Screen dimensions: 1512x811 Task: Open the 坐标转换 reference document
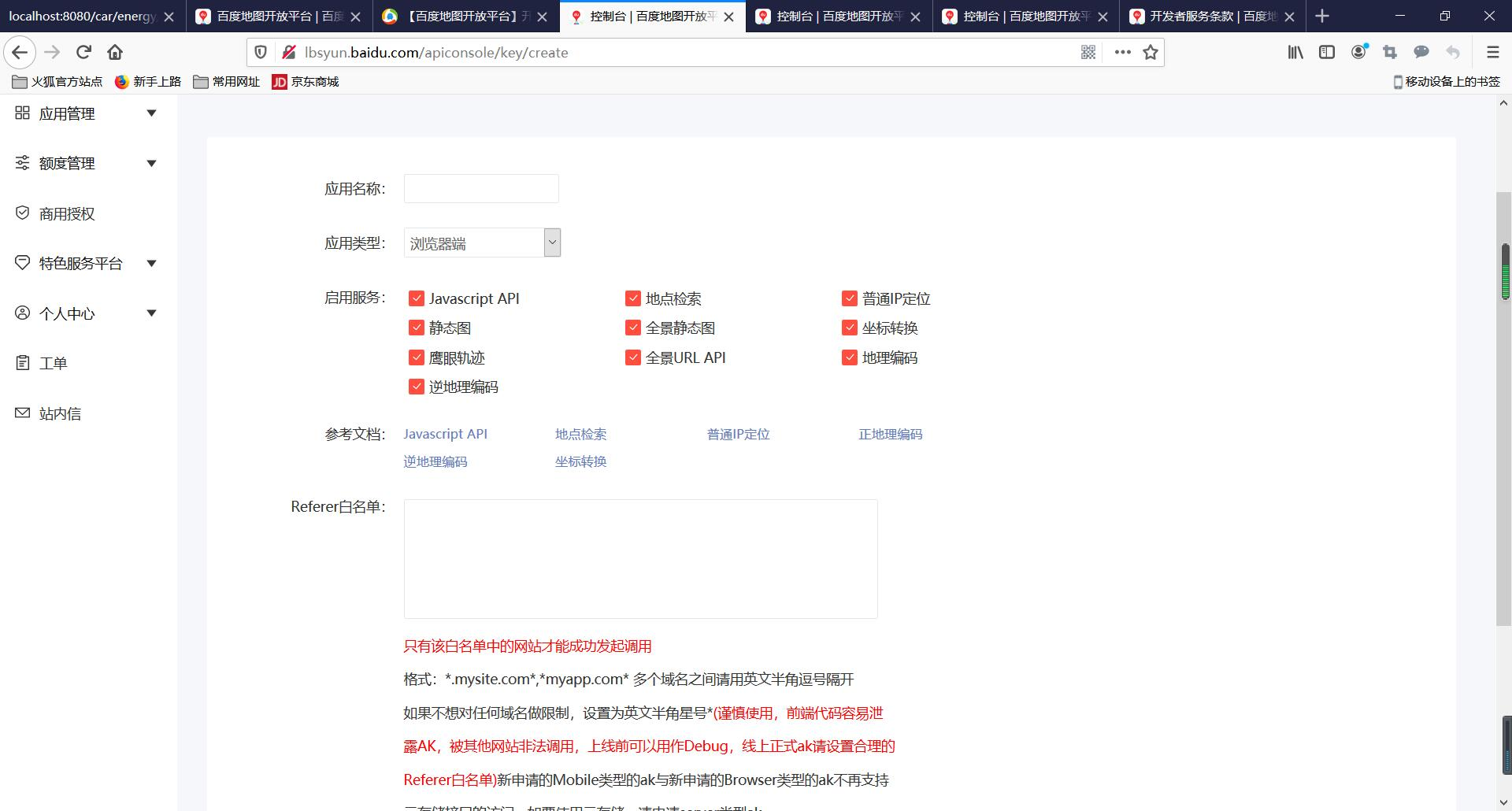coord(580,461)
